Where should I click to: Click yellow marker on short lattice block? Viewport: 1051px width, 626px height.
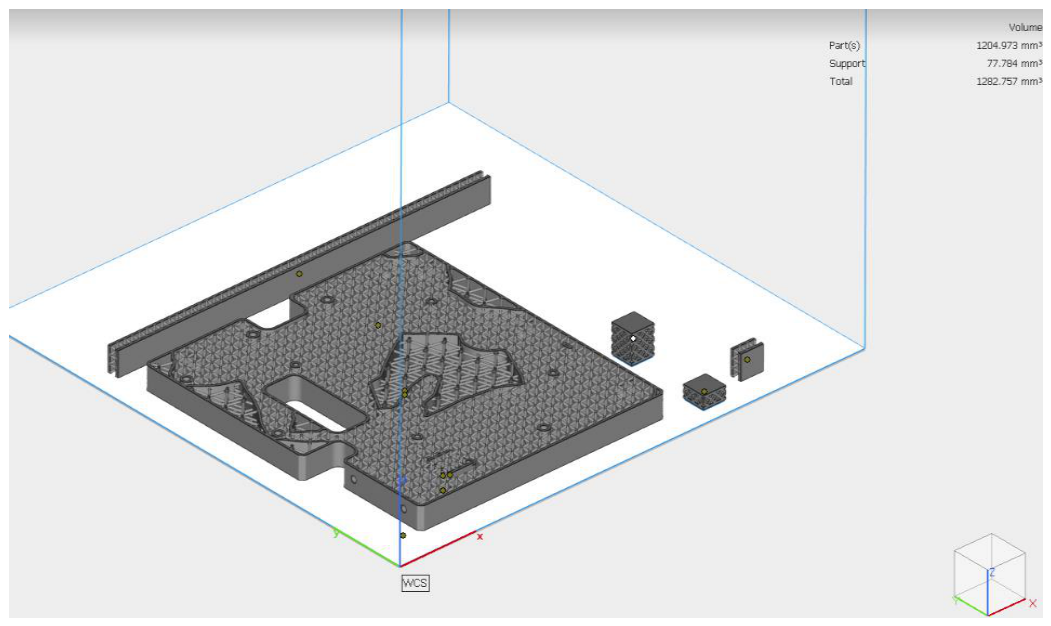[x=704, y=391]
